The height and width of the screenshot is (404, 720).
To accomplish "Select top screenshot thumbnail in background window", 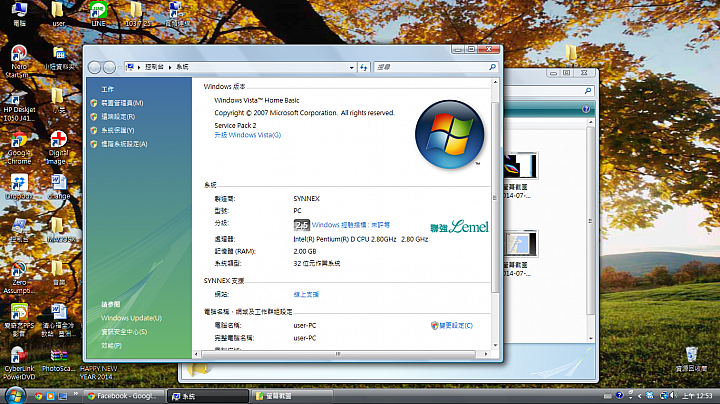I will click(521, 166).
